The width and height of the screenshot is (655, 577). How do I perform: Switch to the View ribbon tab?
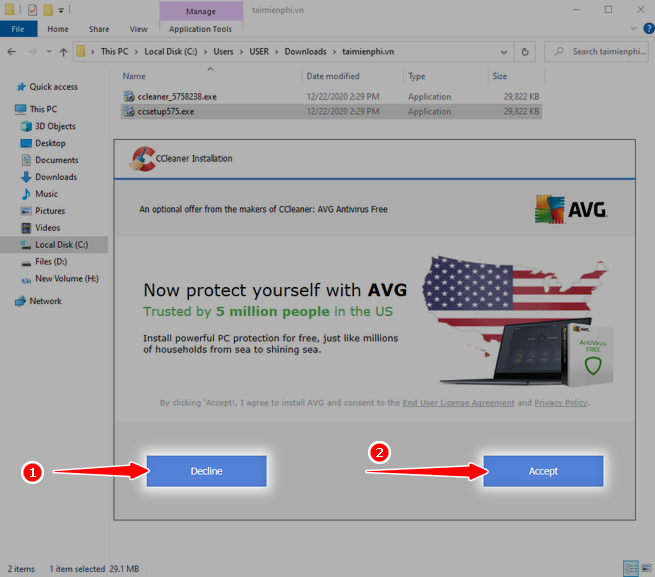click(138, 29)
